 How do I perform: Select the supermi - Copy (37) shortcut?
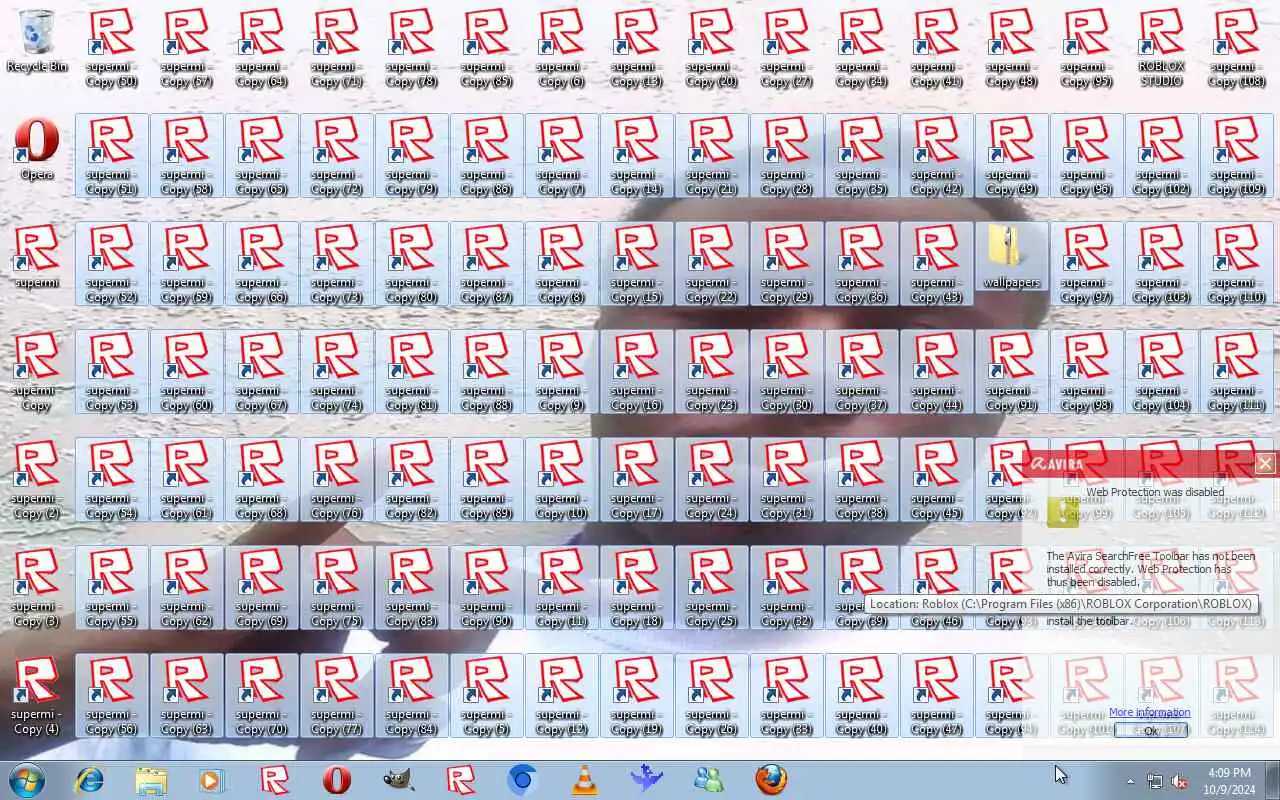click(x=861, y=371)
